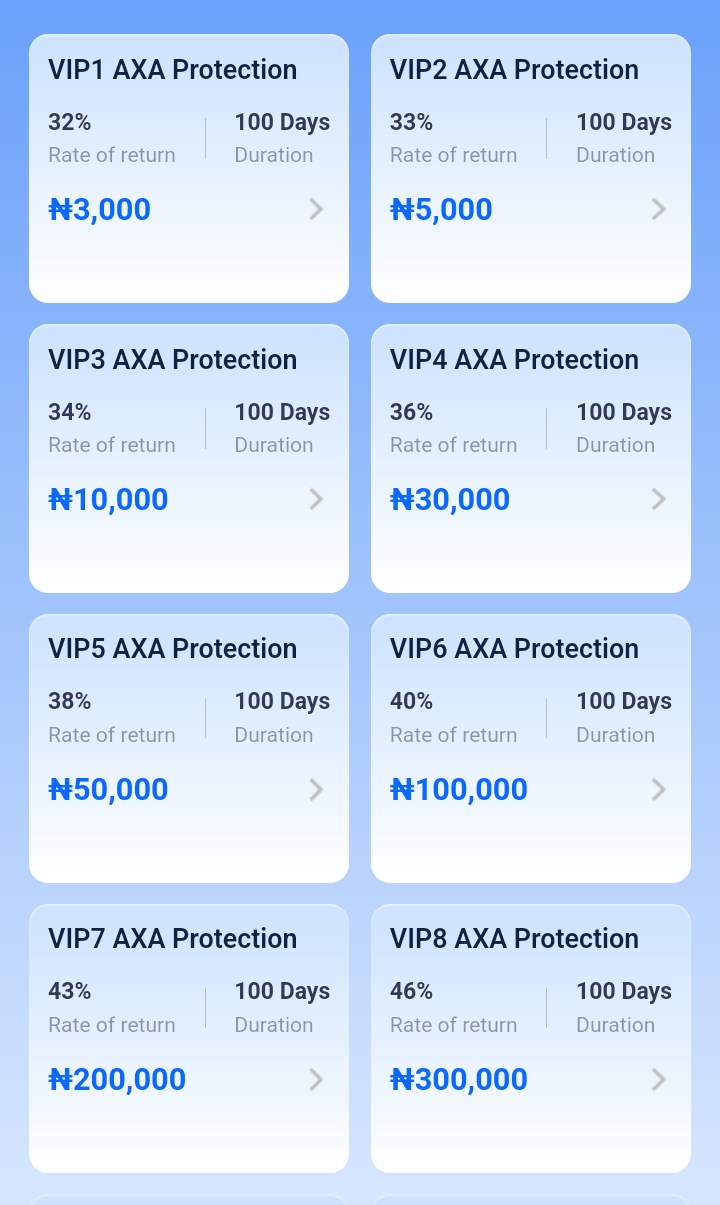Viewport: 720px width, 1205px height.
Task: Click the chevron arrow on VIP1 card
Action: (316, 209)
